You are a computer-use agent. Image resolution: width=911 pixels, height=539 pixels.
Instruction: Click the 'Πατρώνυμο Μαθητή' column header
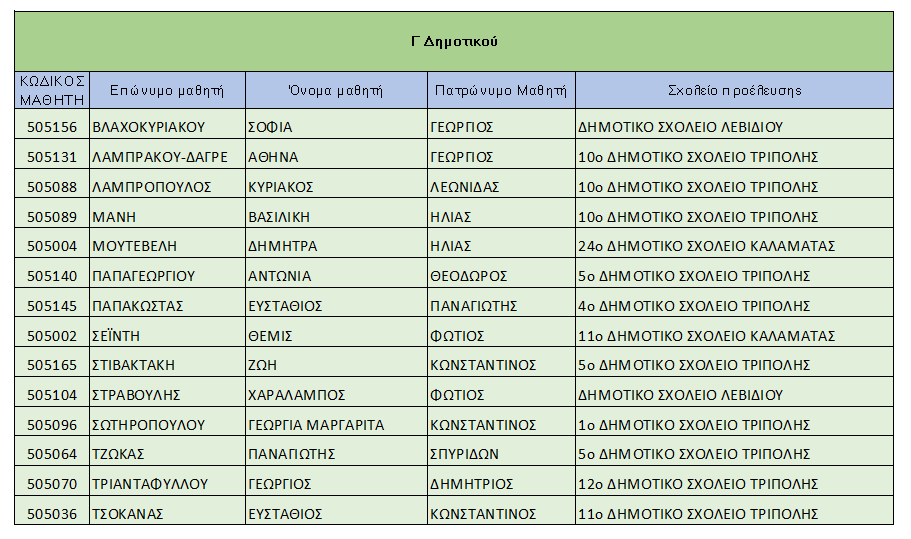coord(501,90)
